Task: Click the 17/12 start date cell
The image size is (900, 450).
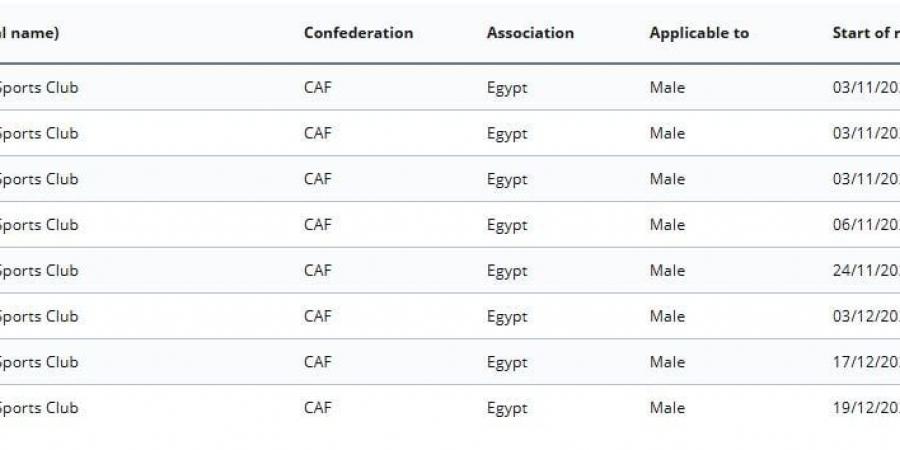Action: (x=865, y=363)
